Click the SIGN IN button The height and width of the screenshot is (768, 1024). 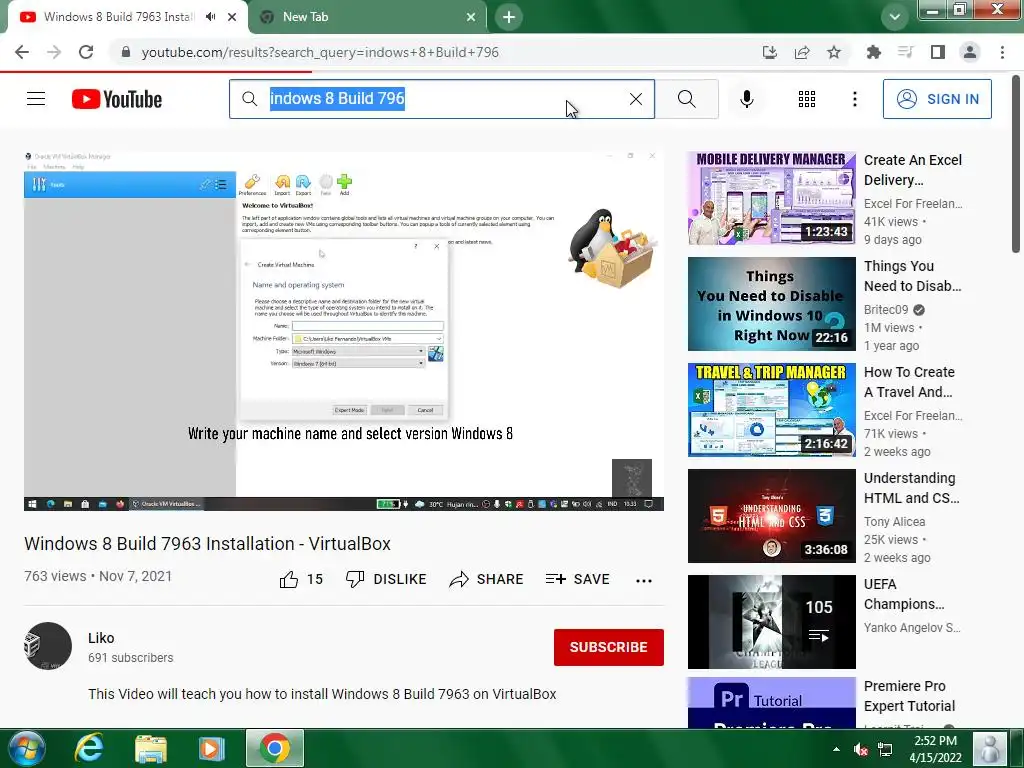(936, 99)
